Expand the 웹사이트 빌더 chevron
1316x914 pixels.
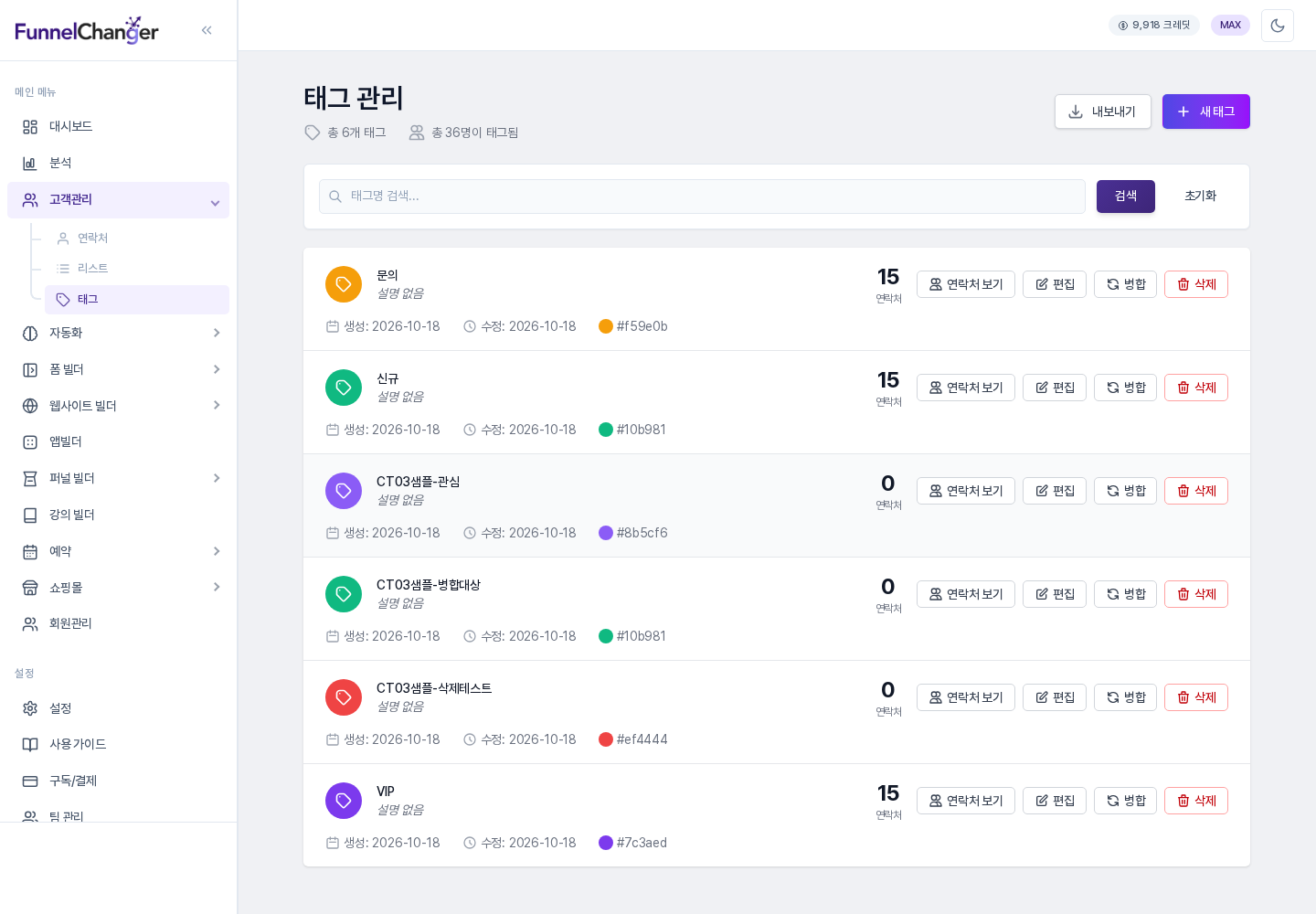coord(217,405)
